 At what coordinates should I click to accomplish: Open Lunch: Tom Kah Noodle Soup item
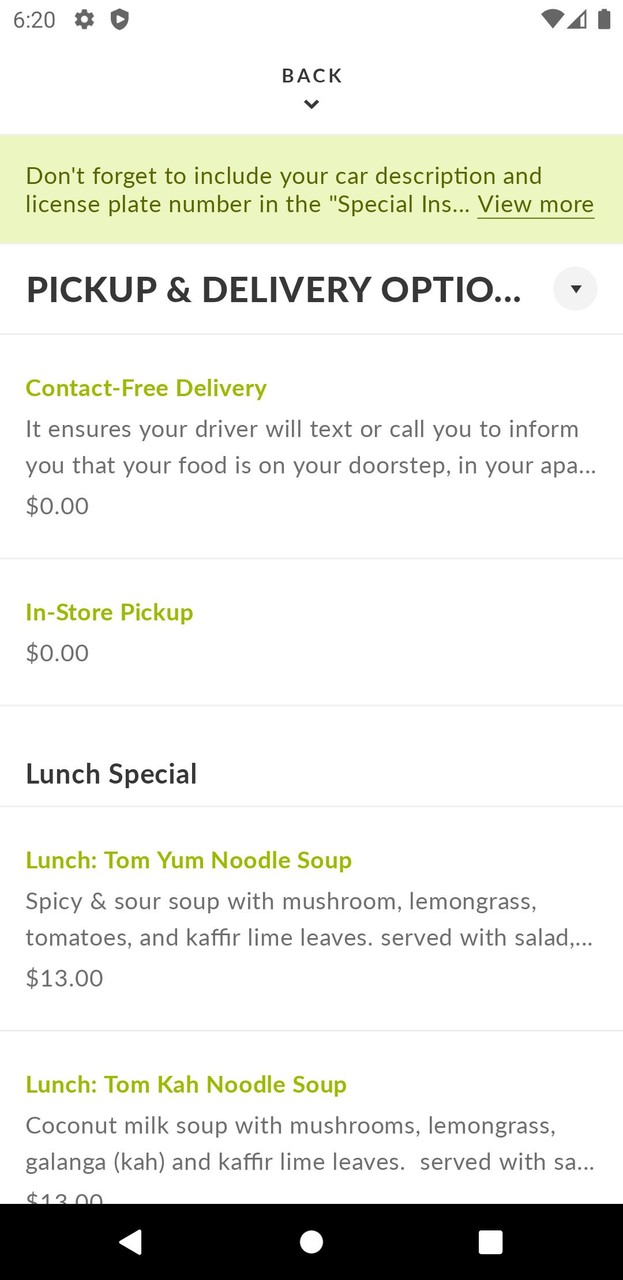click(186, 1084)
